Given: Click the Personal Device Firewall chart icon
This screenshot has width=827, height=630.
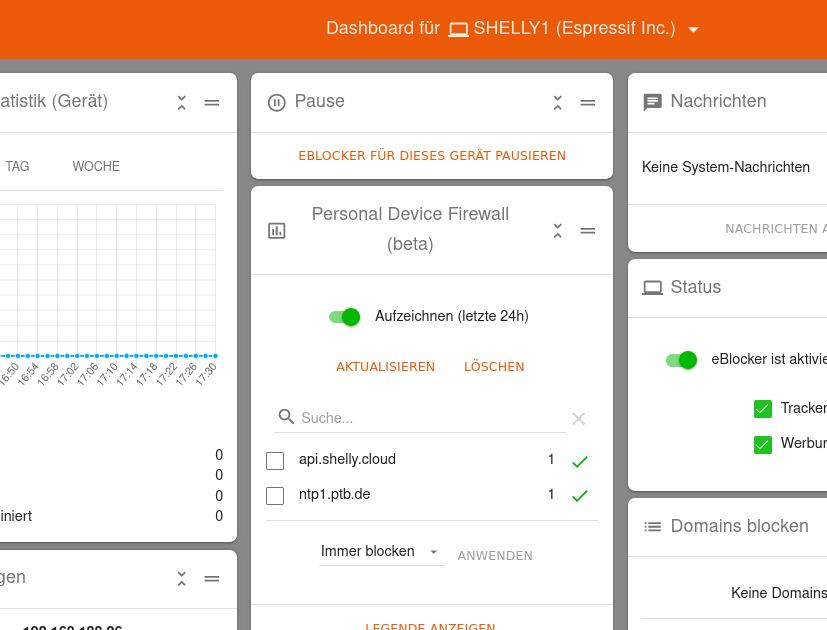Looking at the screenshot, I should click(x=276, y=231).
